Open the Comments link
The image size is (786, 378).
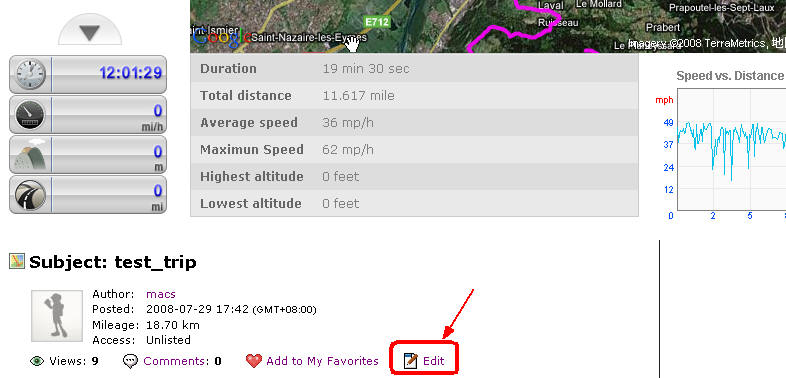point(175,361)
